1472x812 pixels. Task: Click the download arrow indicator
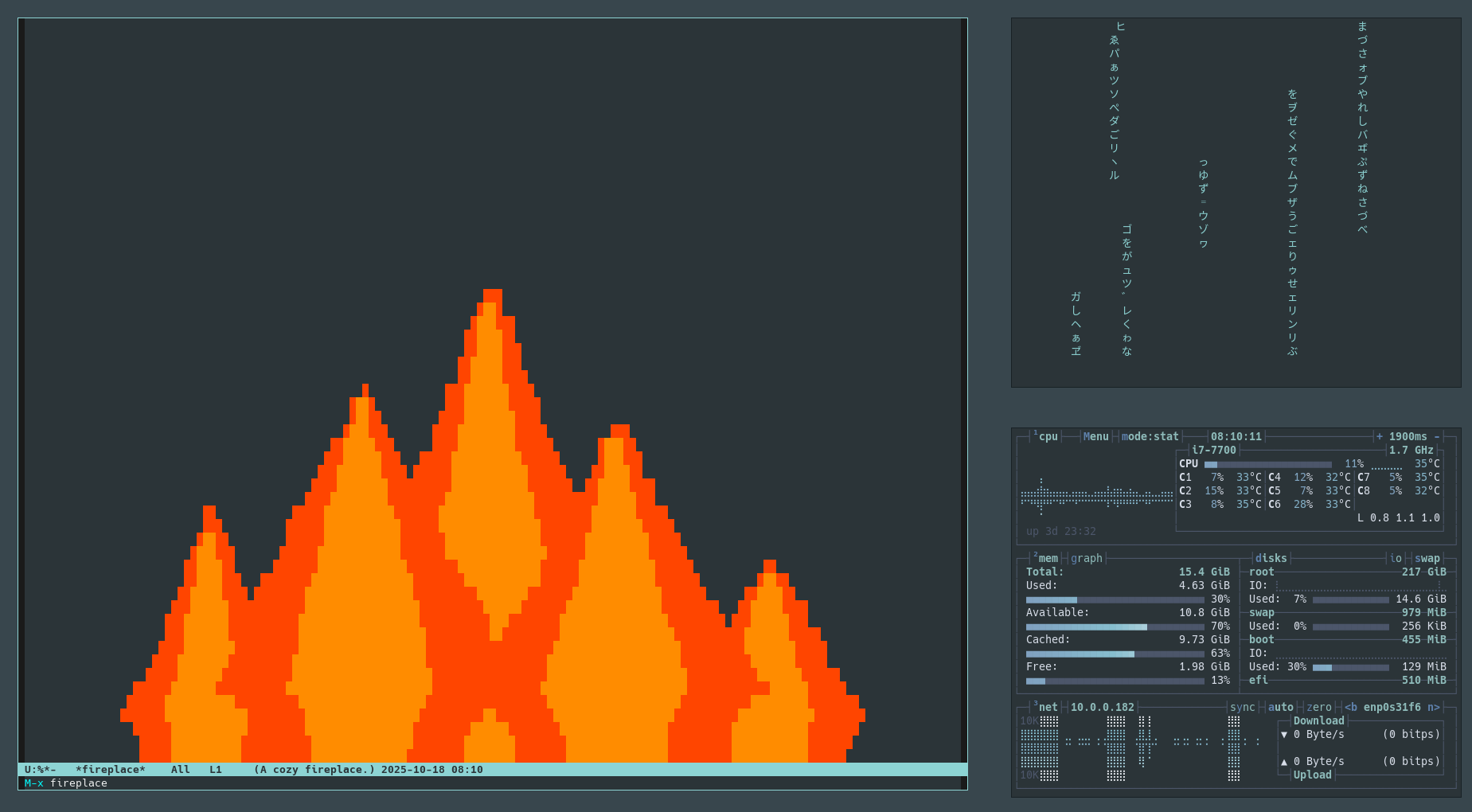click(x=1284, y=735)
